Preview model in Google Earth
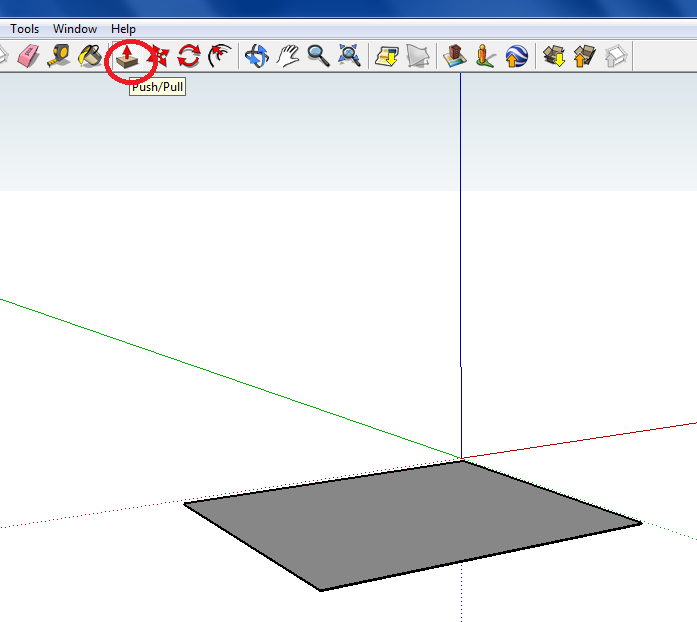 click(516, 56)
